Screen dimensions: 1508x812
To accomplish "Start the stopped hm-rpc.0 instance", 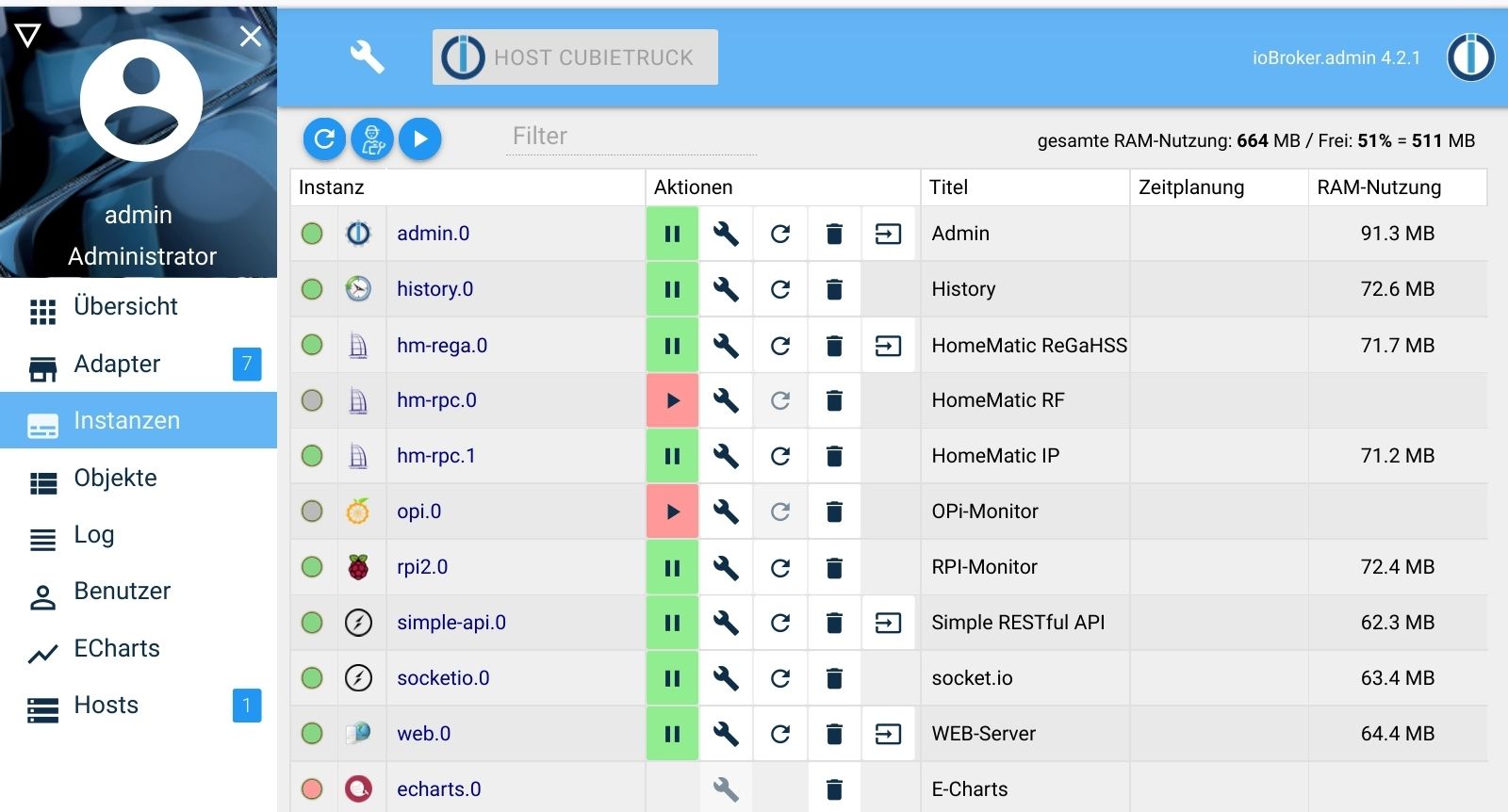I will [x=672, y=400].
